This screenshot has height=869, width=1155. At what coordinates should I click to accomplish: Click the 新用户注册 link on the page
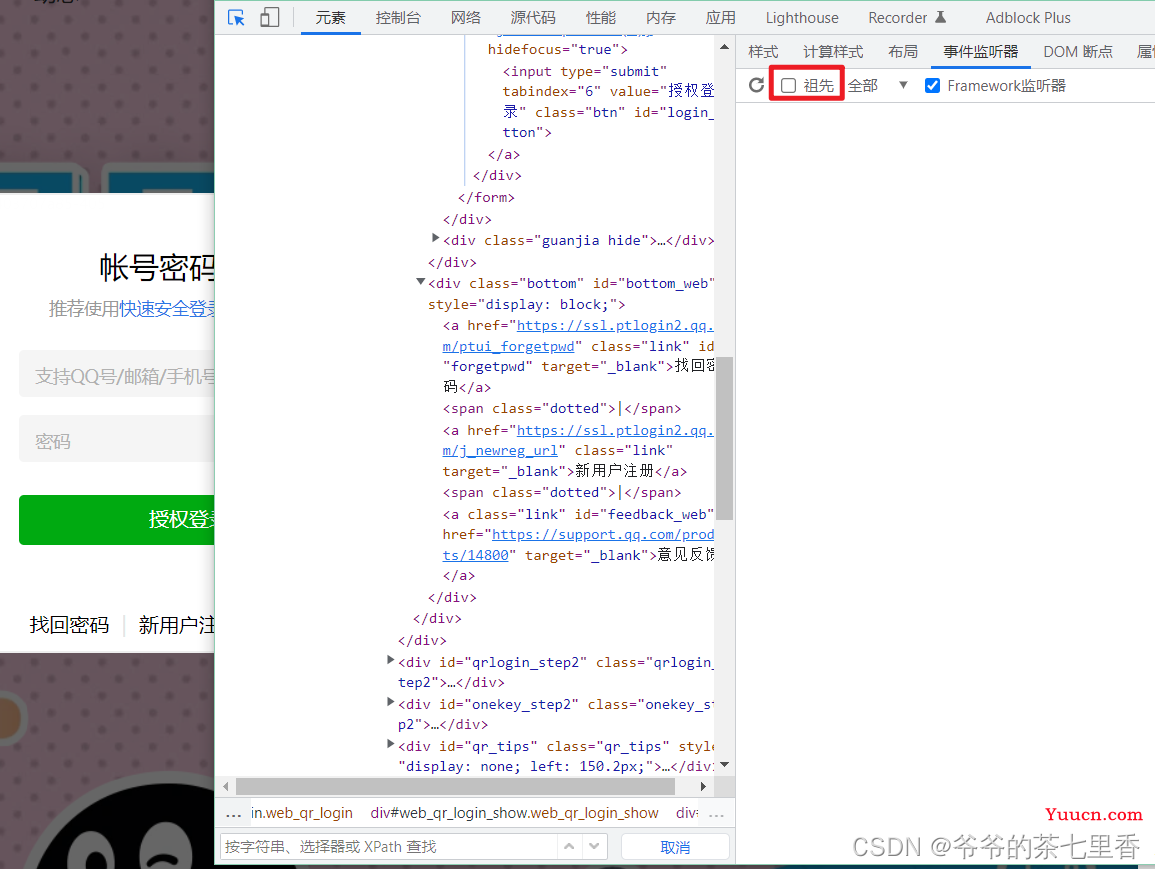click(176, 625)
